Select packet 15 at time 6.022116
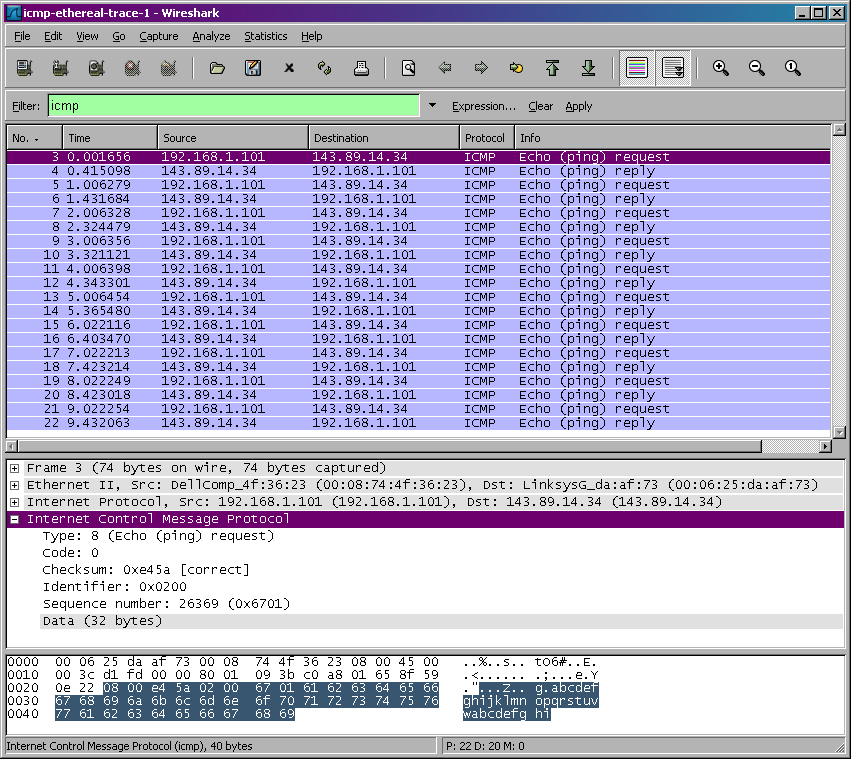 [x=418, y=325]
